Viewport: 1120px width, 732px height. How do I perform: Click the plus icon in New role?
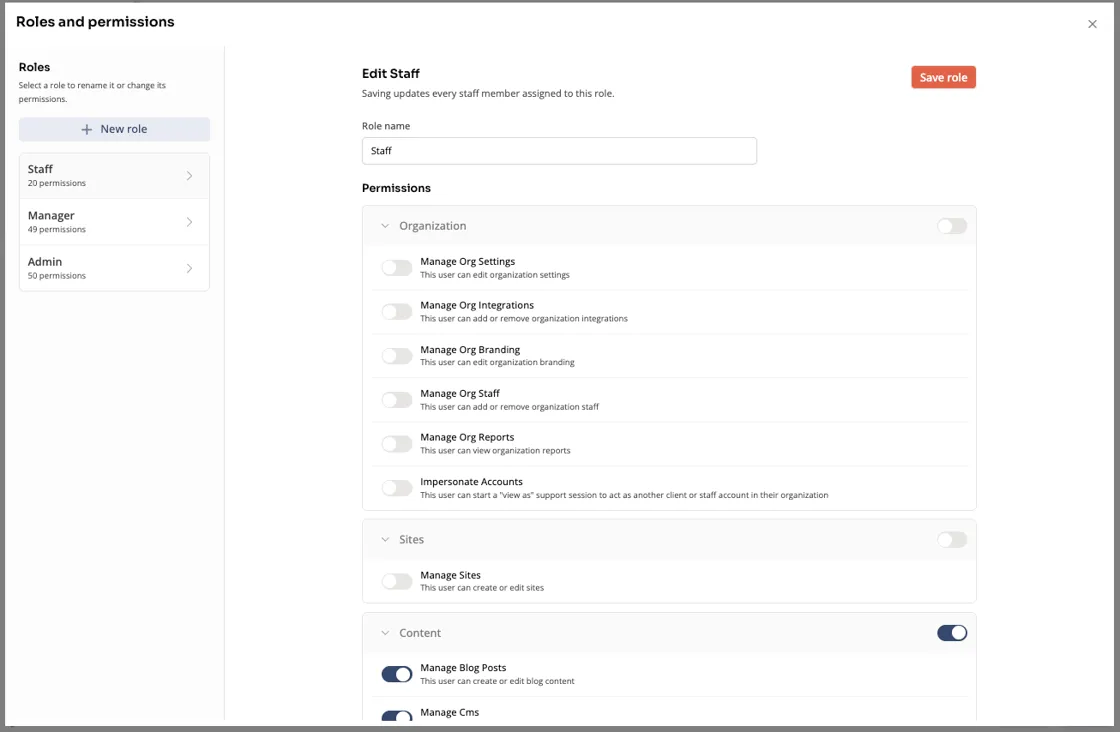point(86,129)
